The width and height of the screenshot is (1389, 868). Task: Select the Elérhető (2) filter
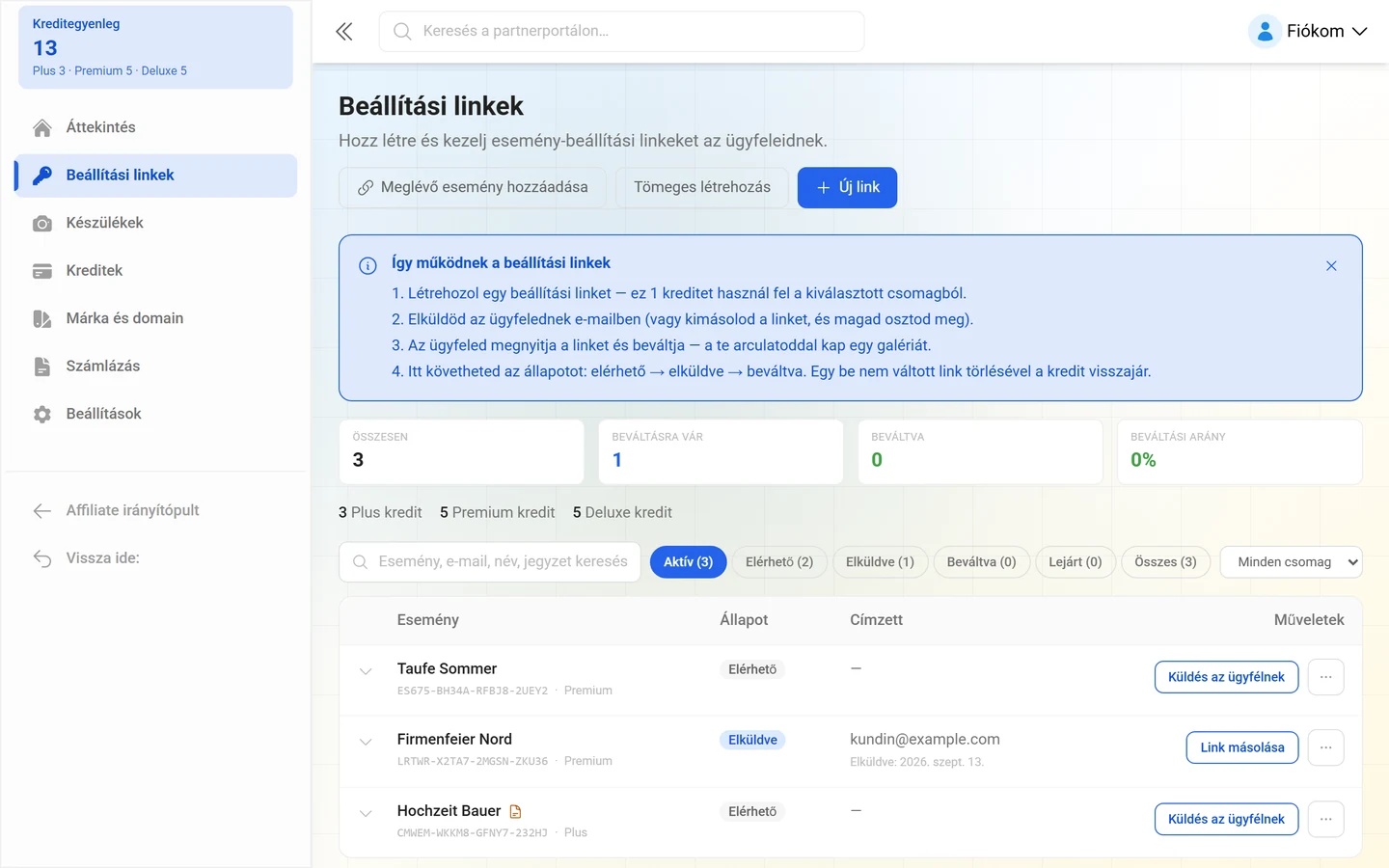point(779,562)
